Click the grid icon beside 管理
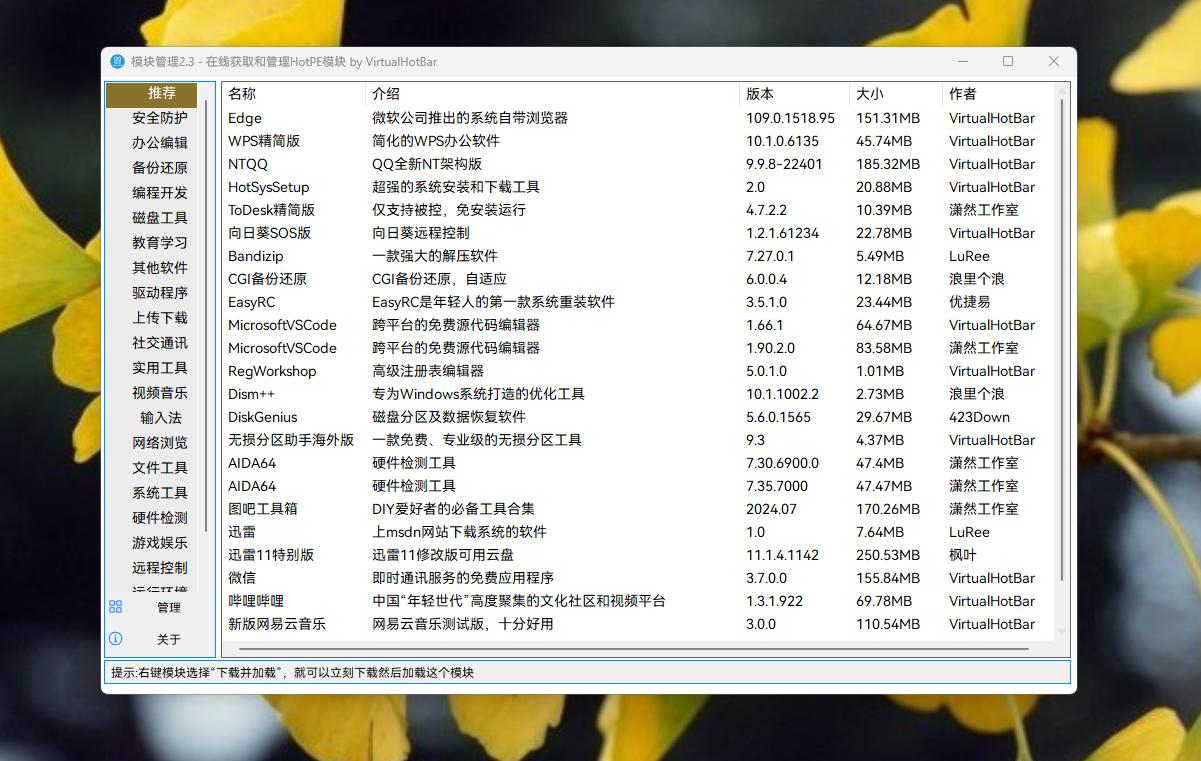This screenshot has height=761, width=1201. pos(116,607)
